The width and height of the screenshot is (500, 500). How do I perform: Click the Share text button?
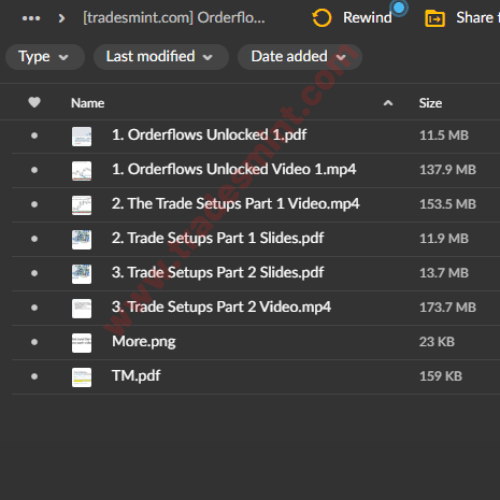[478, 18]
